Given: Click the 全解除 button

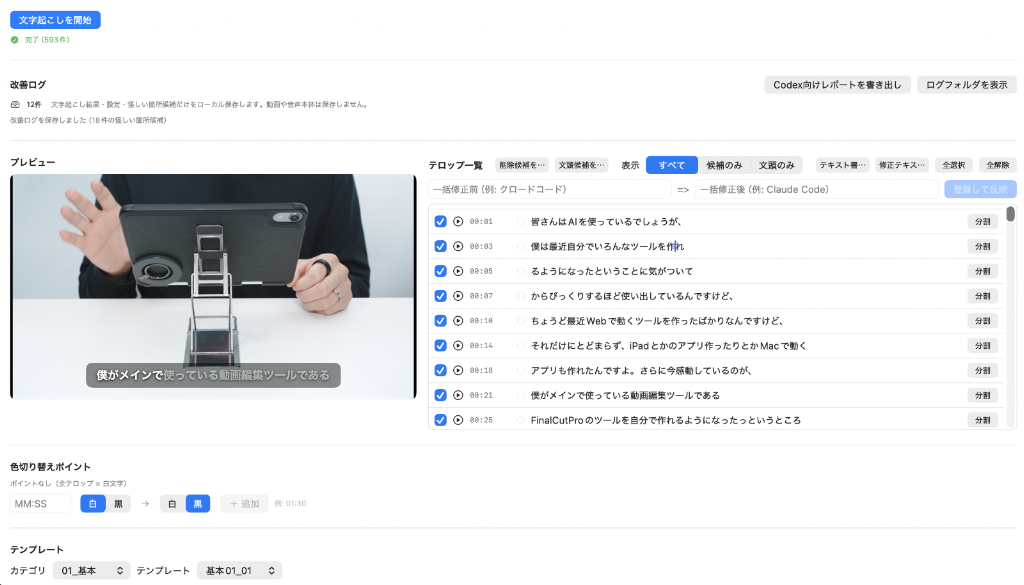Looking at the screenshot, I should (997, 165).
